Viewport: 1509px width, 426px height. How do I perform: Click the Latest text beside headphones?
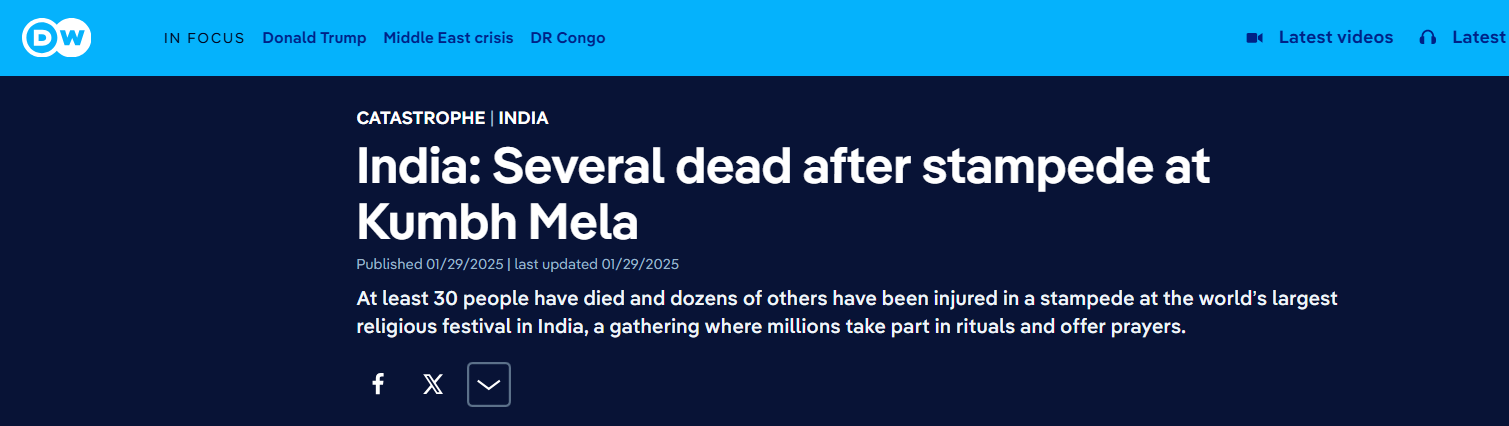coord(1478,38)
